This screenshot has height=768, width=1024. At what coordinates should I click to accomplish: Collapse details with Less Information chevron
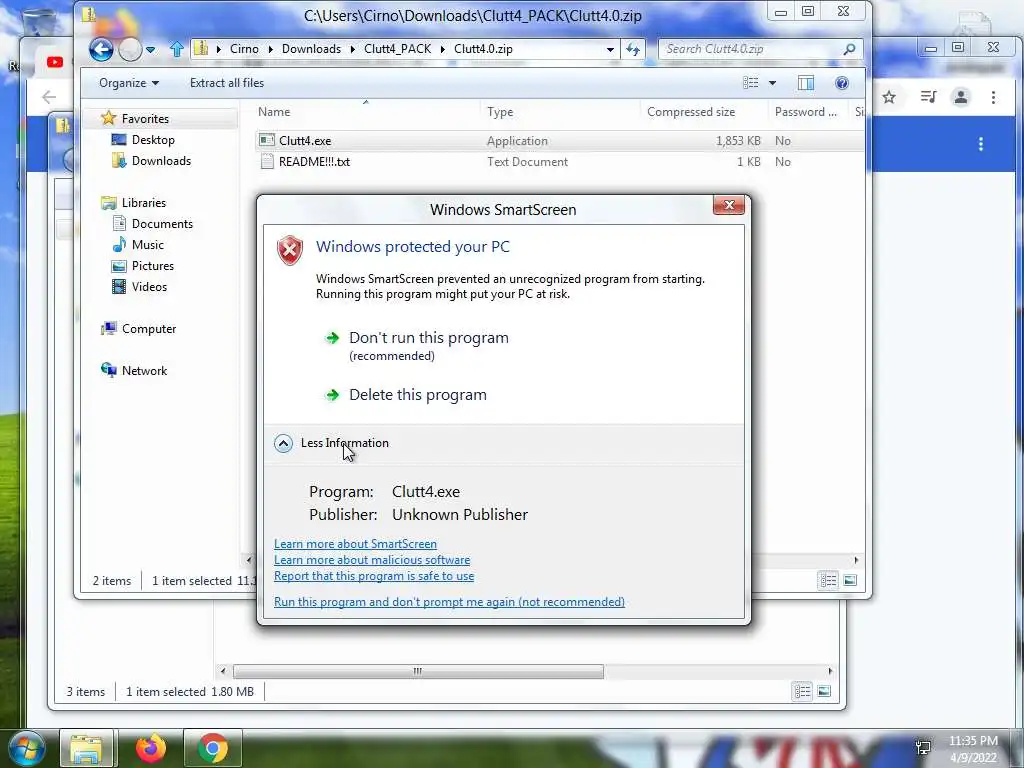[283, 443]
